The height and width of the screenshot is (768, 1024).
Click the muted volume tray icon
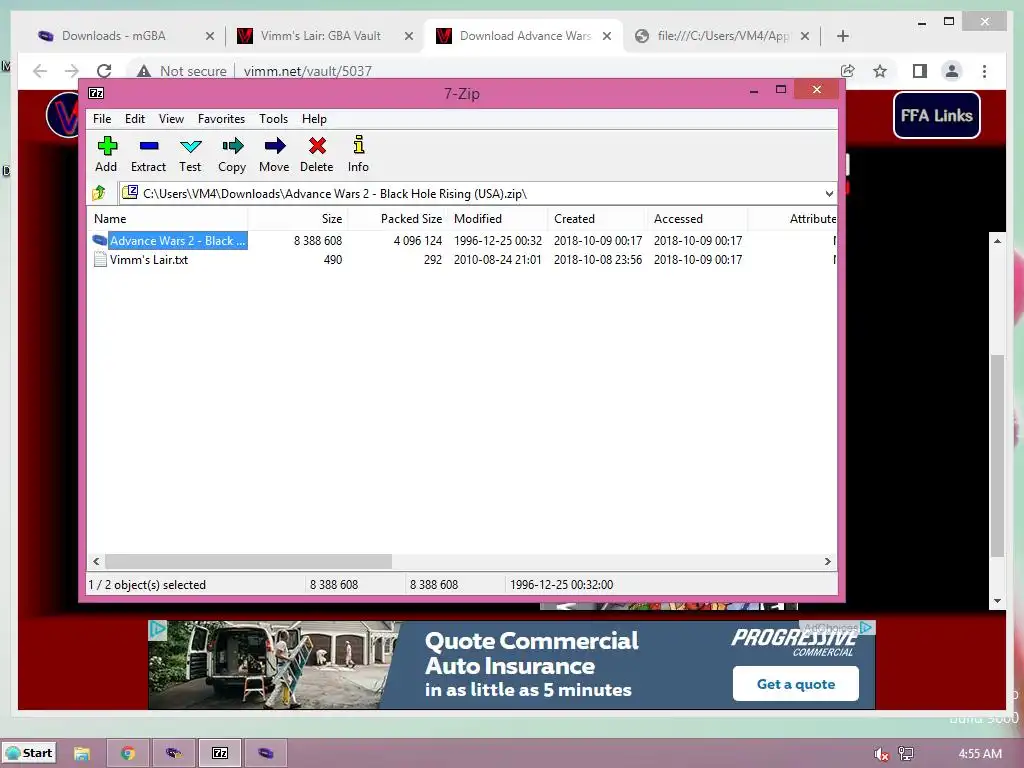click(x=881, y=754)
